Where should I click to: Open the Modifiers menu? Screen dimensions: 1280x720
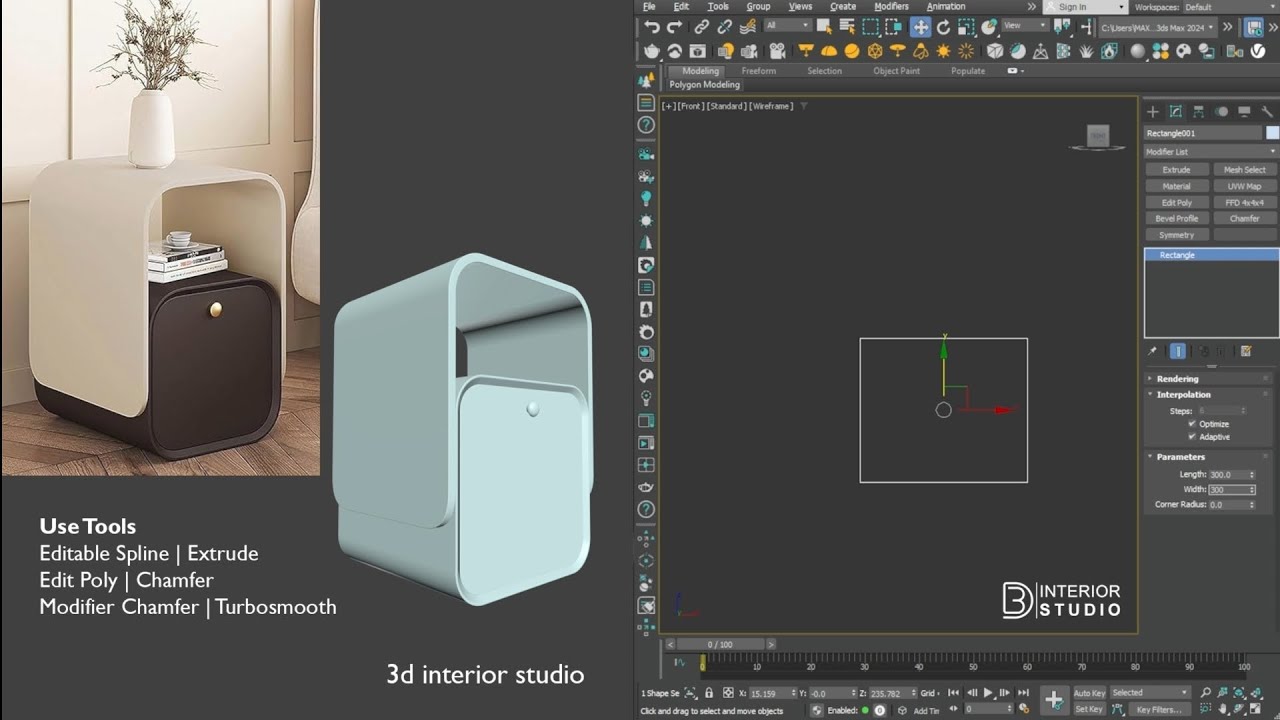(891, 6)
